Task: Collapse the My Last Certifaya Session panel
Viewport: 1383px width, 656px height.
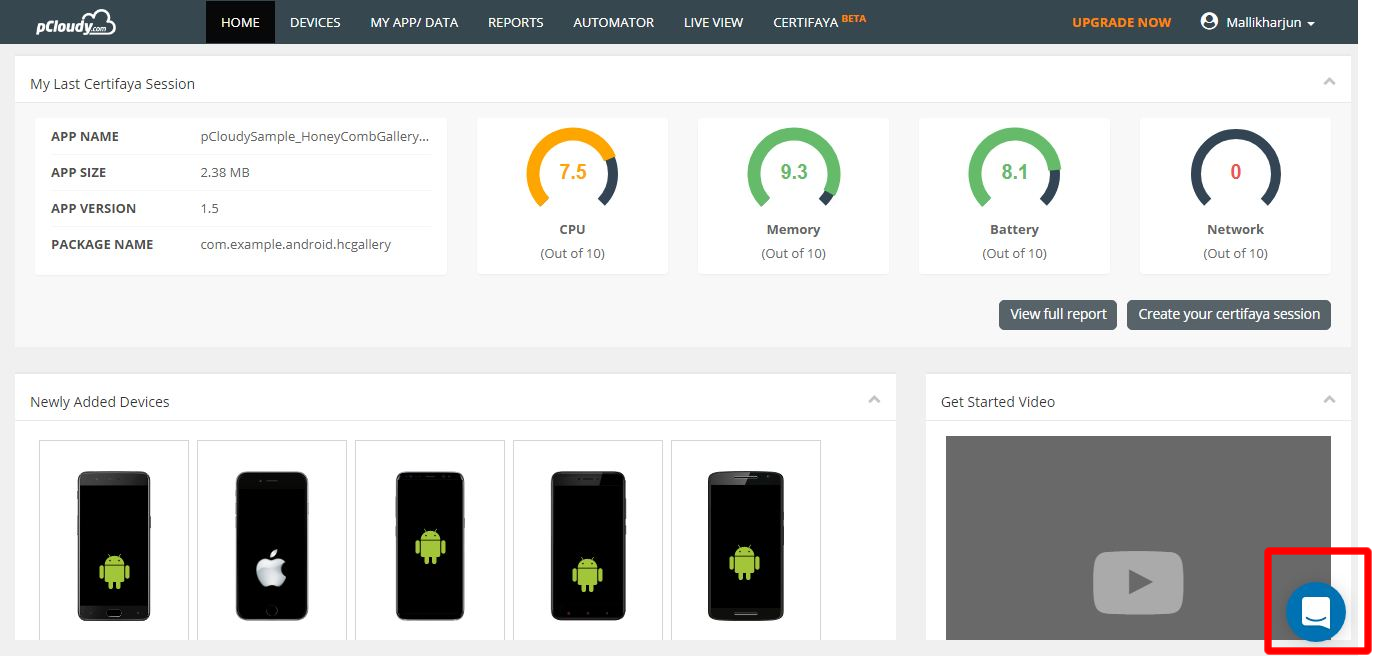Action: click(1329, 82)
